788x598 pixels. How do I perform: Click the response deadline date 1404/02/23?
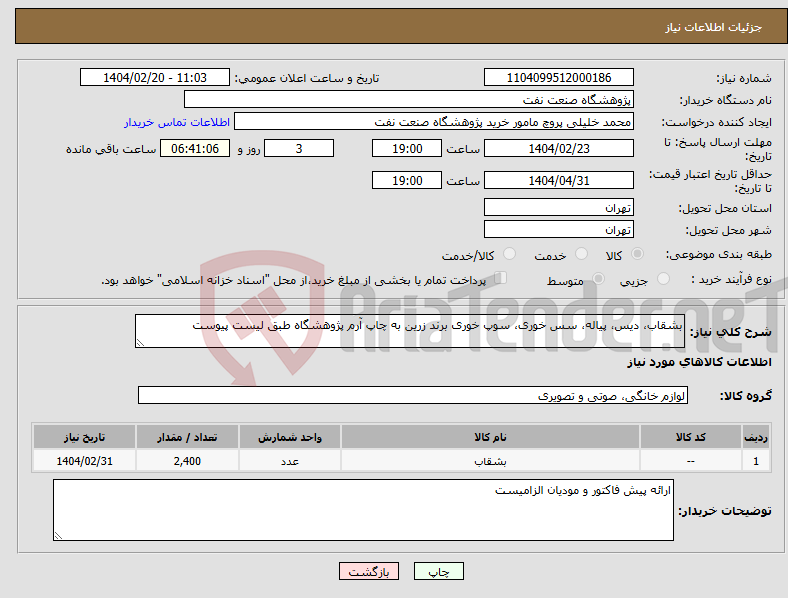click(559, 148)
